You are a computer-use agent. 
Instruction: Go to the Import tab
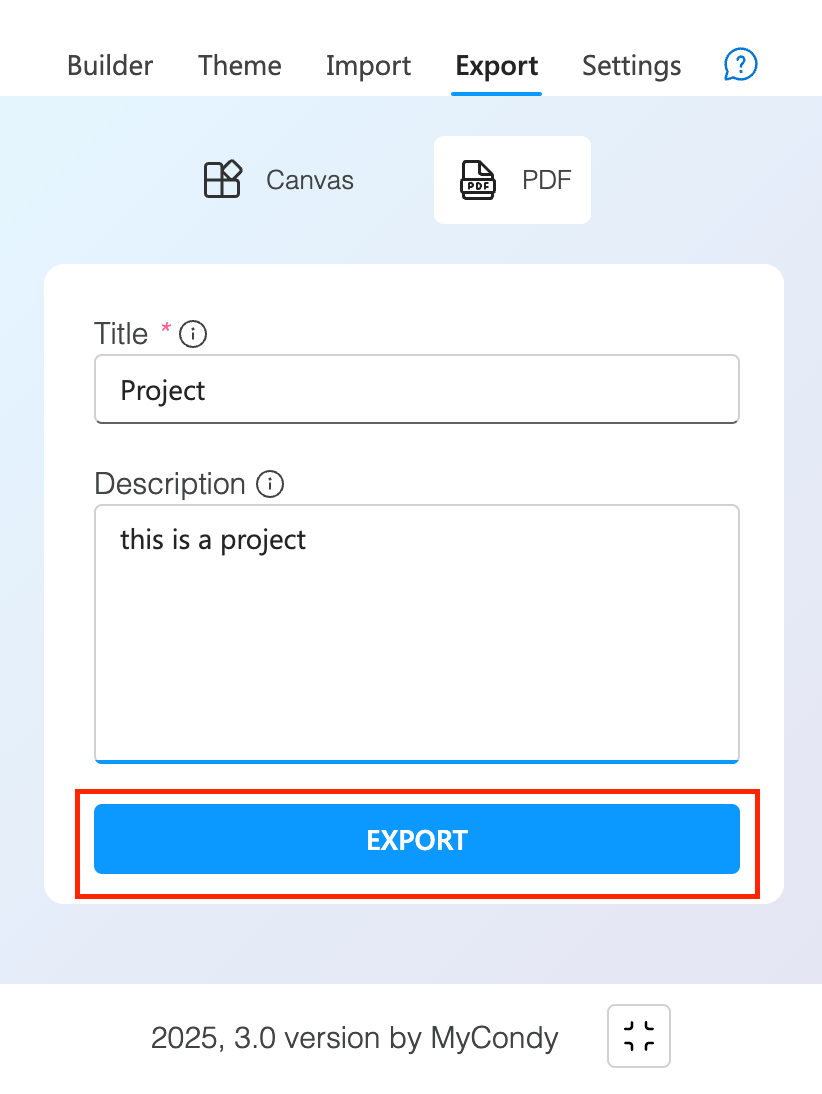[x=368, y=66]
